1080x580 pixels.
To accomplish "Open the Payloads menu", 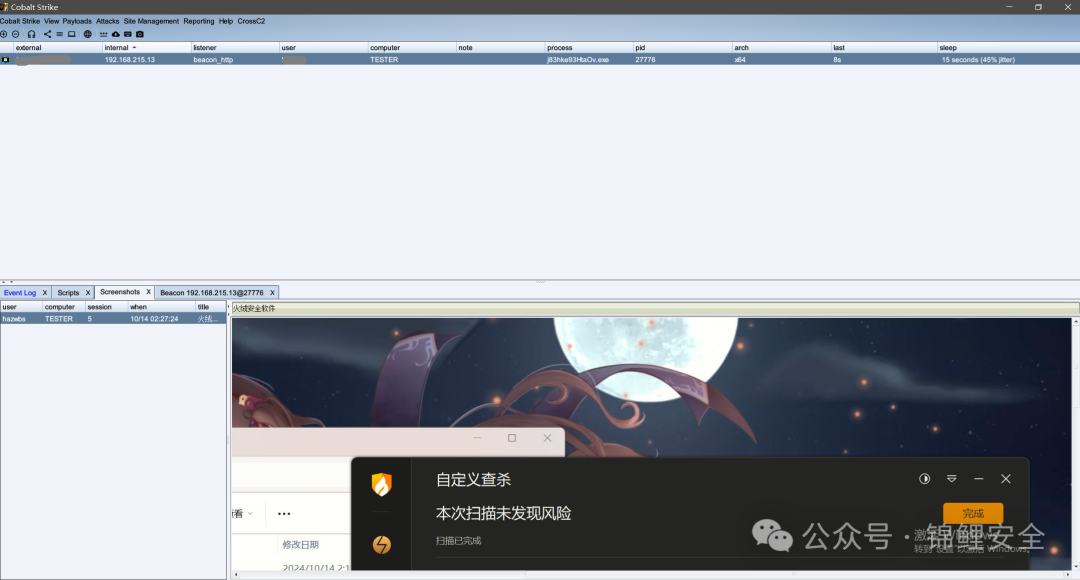I will [77, 21].
